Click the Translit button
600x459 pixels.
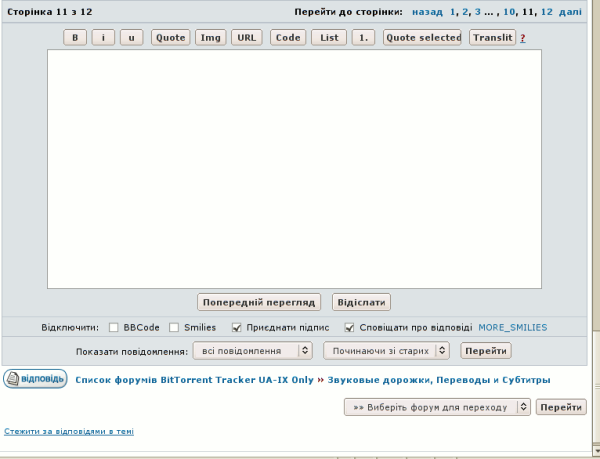(x=492, y=37)
